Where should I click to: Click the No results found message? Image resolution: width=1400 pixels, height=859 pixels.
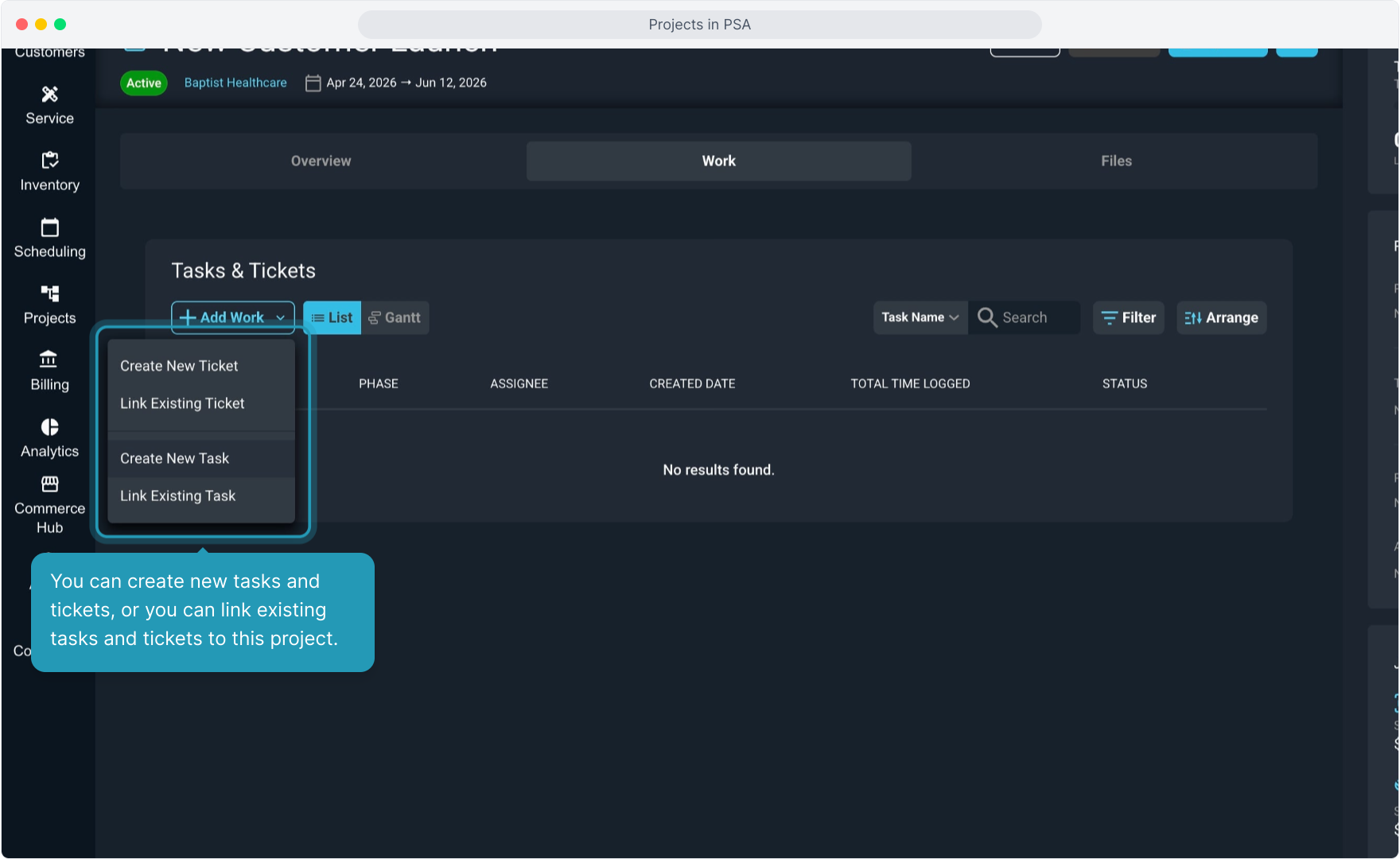click(x=719, y=470)
